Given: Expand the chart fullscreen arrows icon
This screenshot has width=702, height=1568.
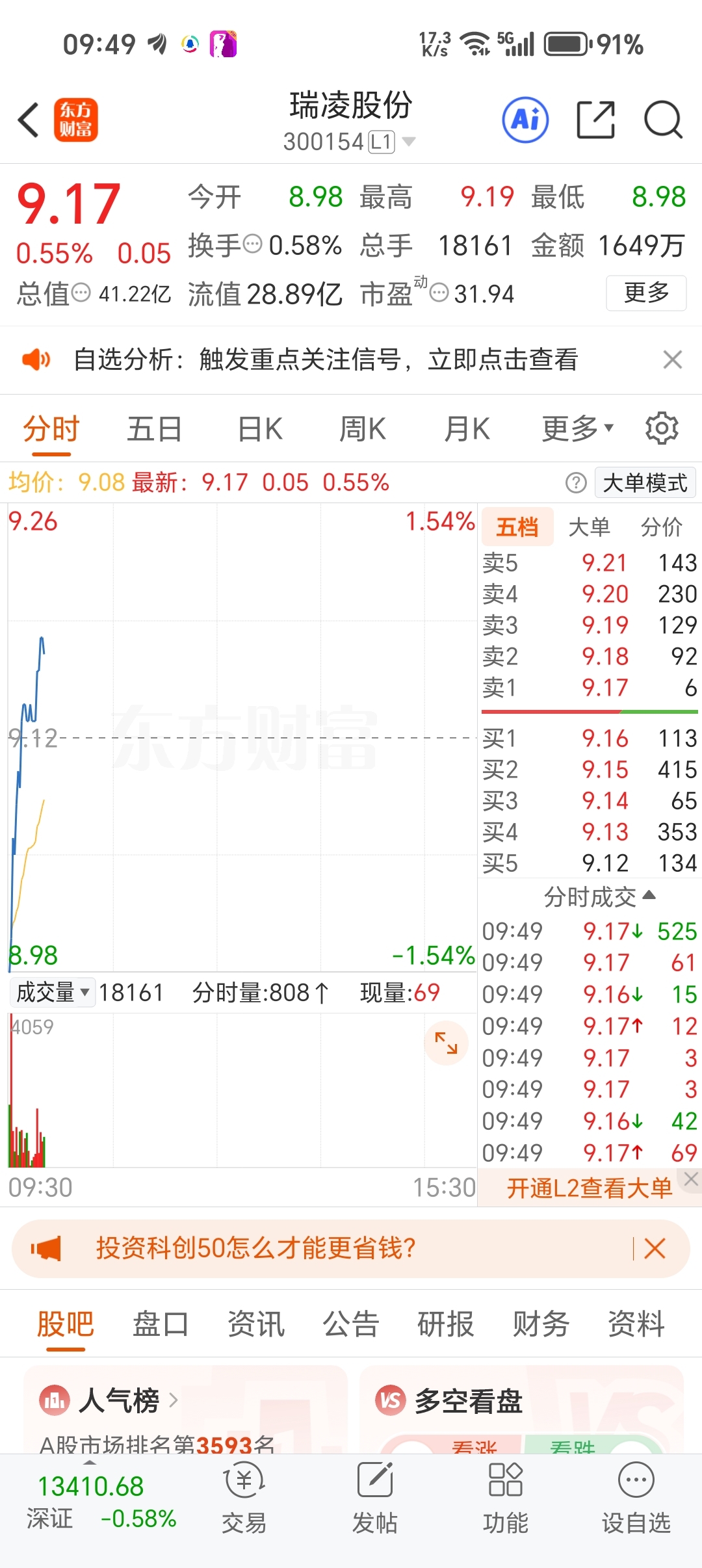Looking at the screenshot, I should coord(446,1043).
